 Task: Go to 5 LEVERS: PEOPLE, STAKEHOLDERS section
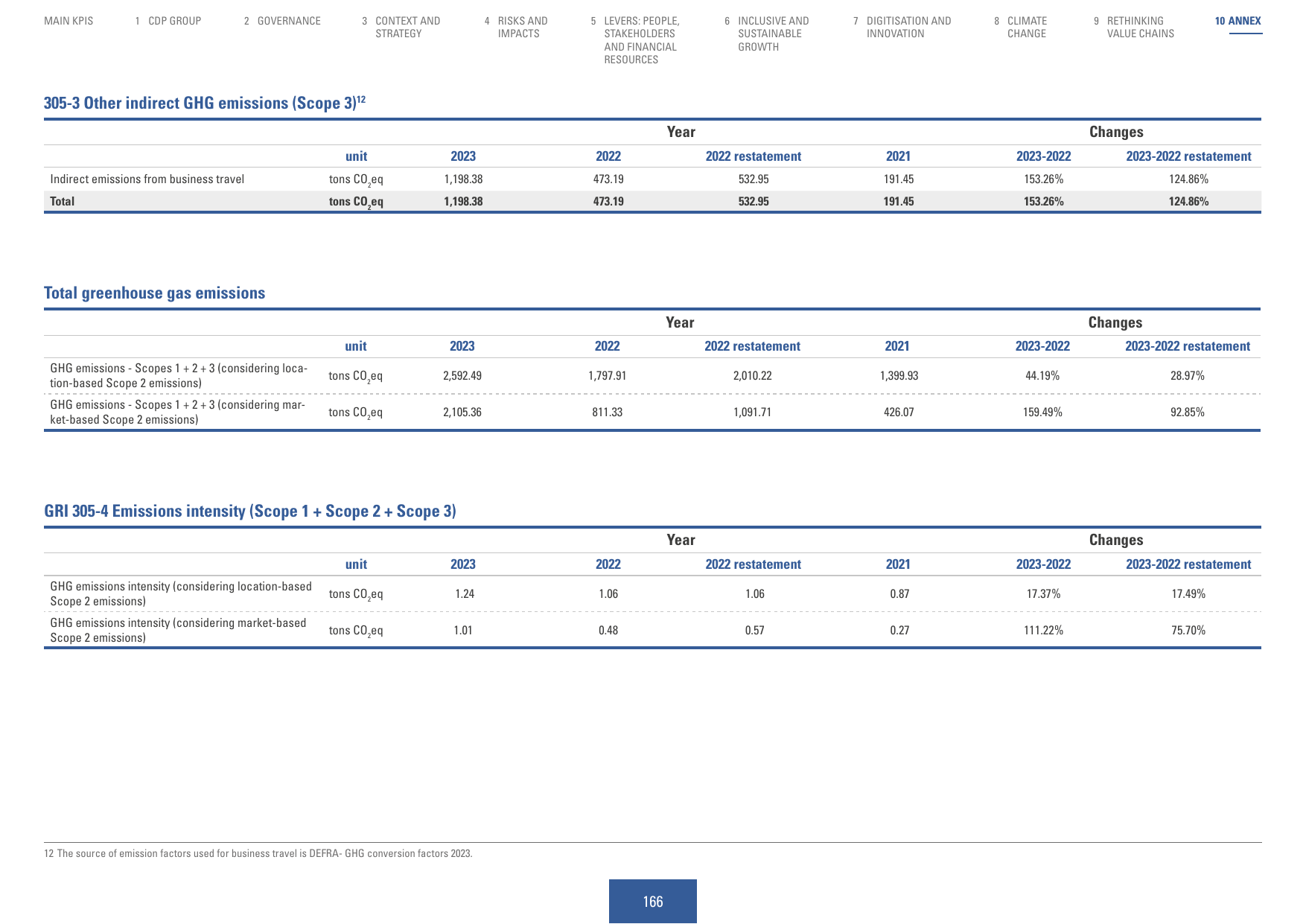pyautogui.click(x=635, y=40)
